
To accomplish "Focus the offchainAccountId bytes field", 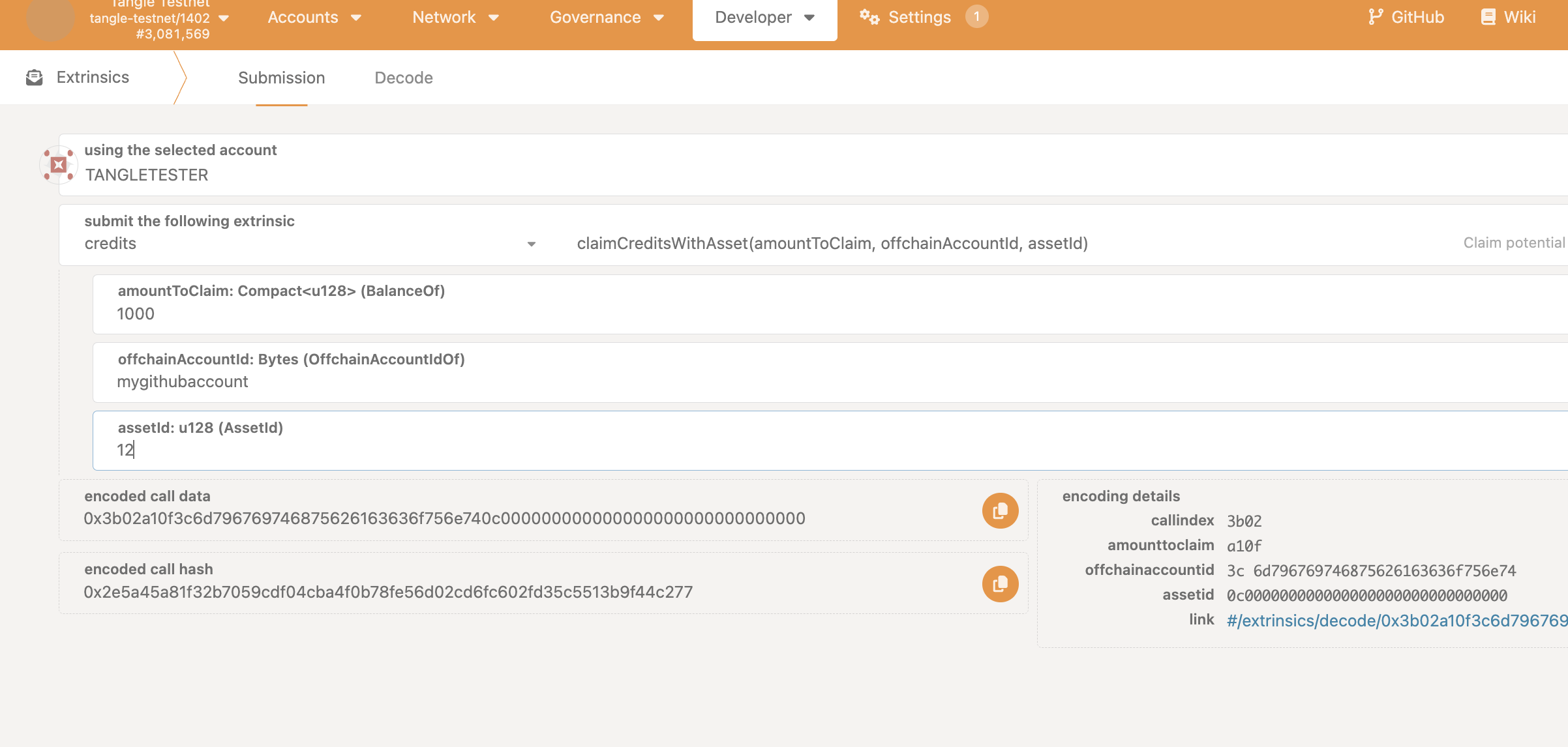I will tap(783, 381).
